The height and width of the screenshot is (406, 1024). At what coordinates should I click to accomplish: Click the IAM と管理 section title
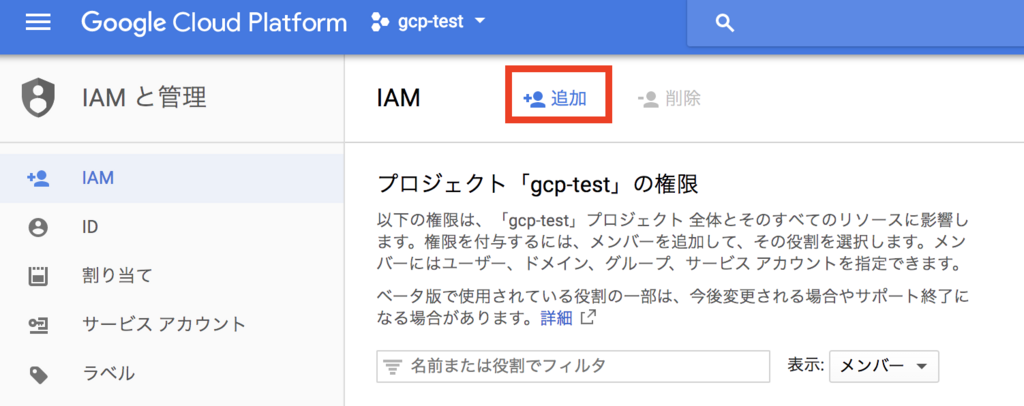coord(144,98)
